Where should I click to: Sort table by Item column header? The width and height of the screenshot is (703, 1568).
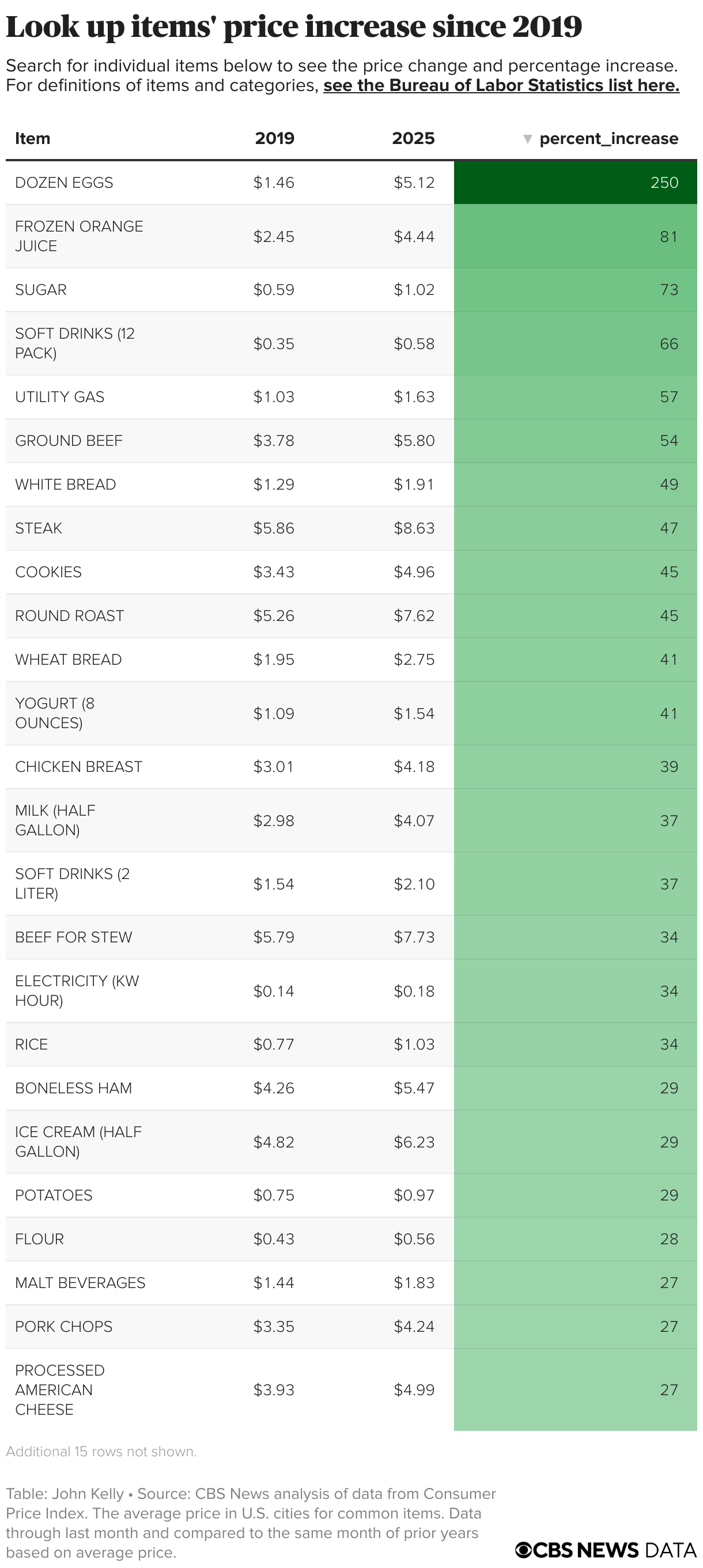(x=33, y=138)
